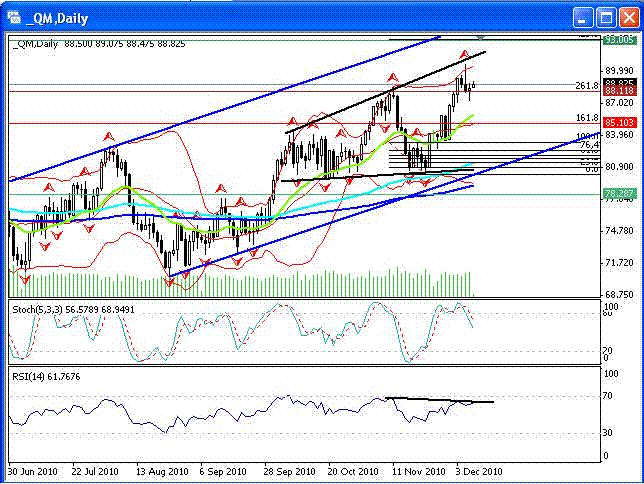Click the 87.020 price axis value
Viewport: 644px width, 484px height.
coord(620,102)
